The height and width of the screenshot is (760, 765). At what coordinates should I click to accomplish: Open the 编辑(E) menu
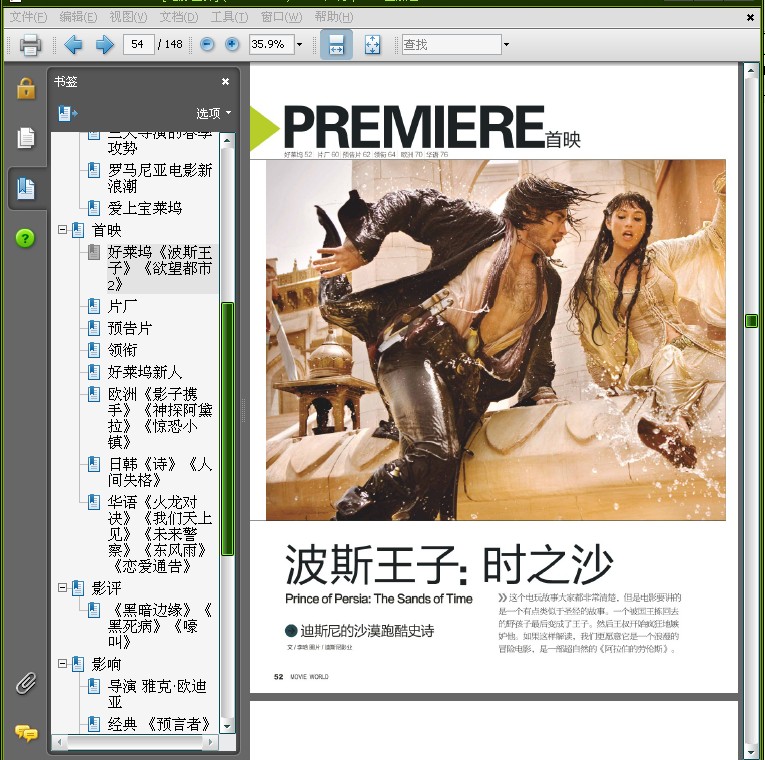click(x=78, y=17)
